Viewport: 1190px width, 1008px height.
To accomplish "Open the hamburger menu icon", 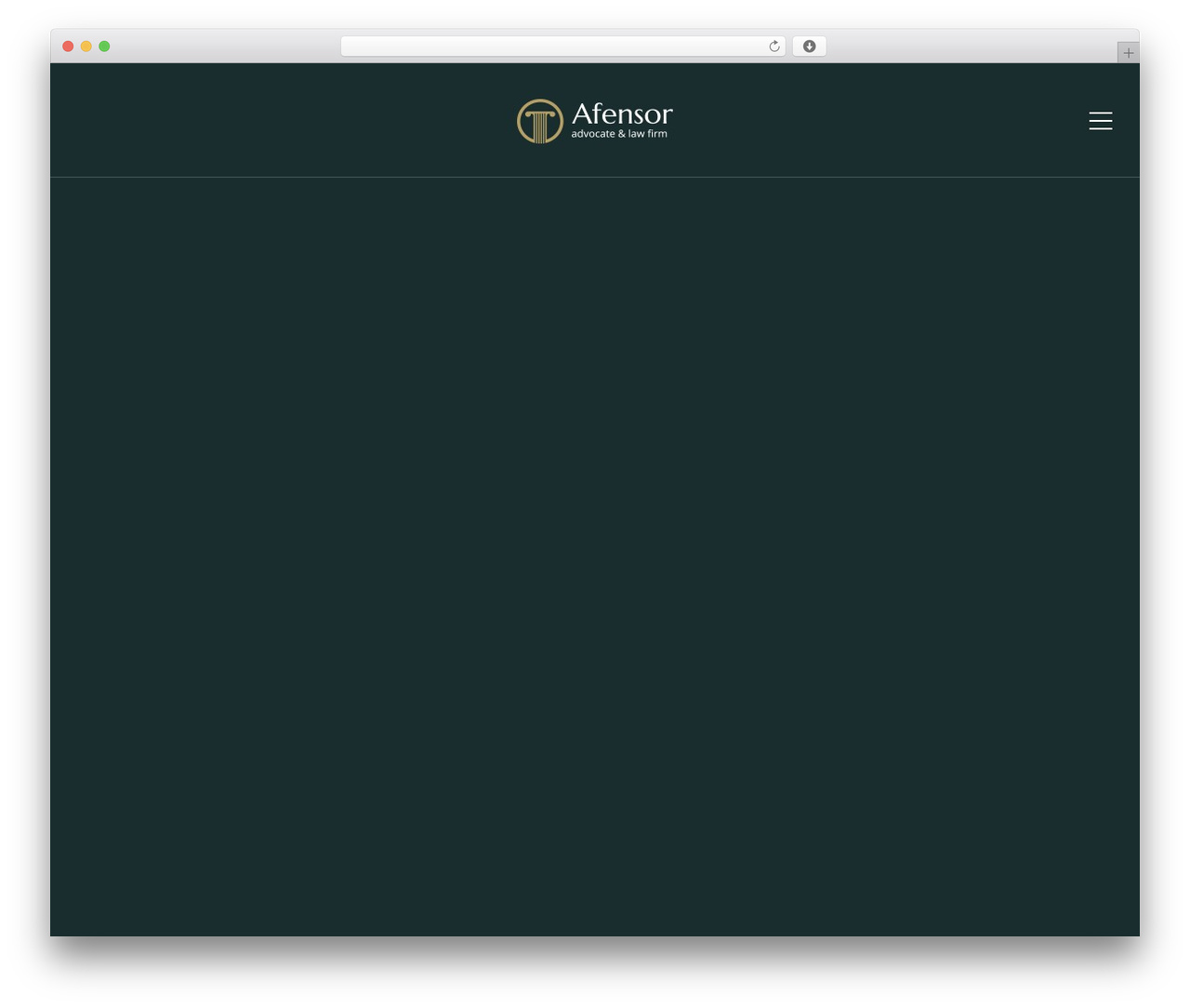I will [x=1101, y=121].
